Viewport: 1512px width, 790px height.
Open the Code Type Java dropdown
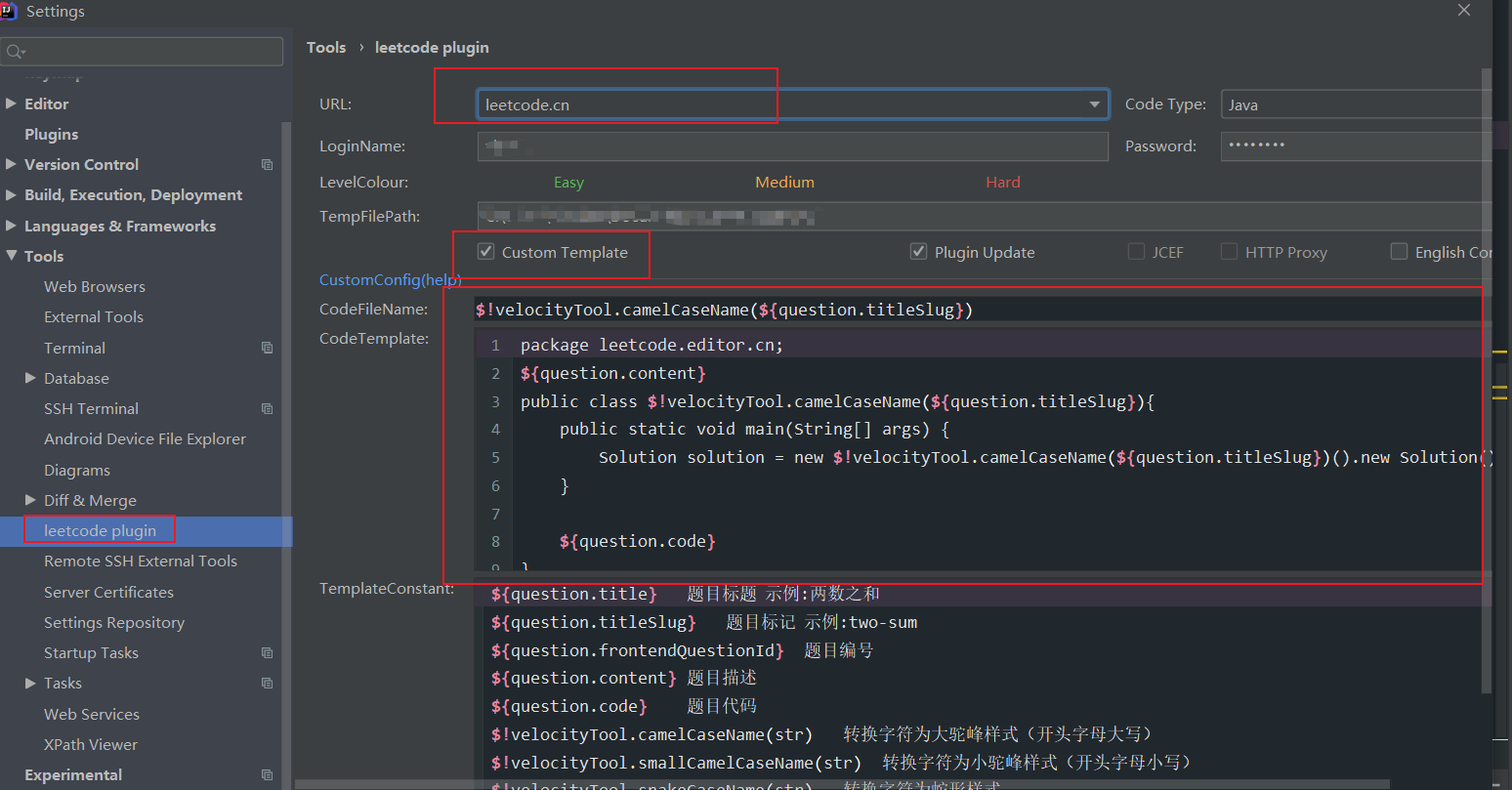click(x=1358, y=104)
